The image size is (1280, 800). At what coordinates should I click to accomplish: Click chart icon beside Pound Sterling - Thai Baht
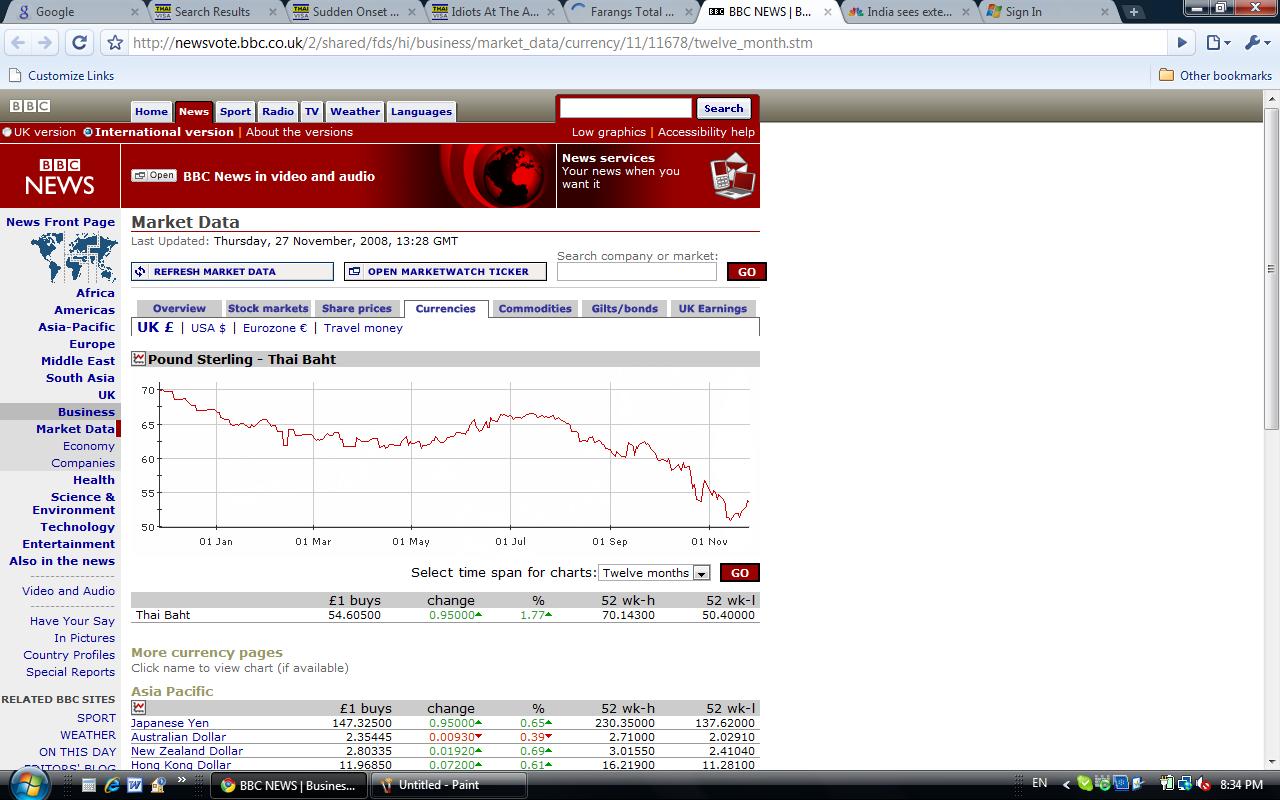pos(139,359)
